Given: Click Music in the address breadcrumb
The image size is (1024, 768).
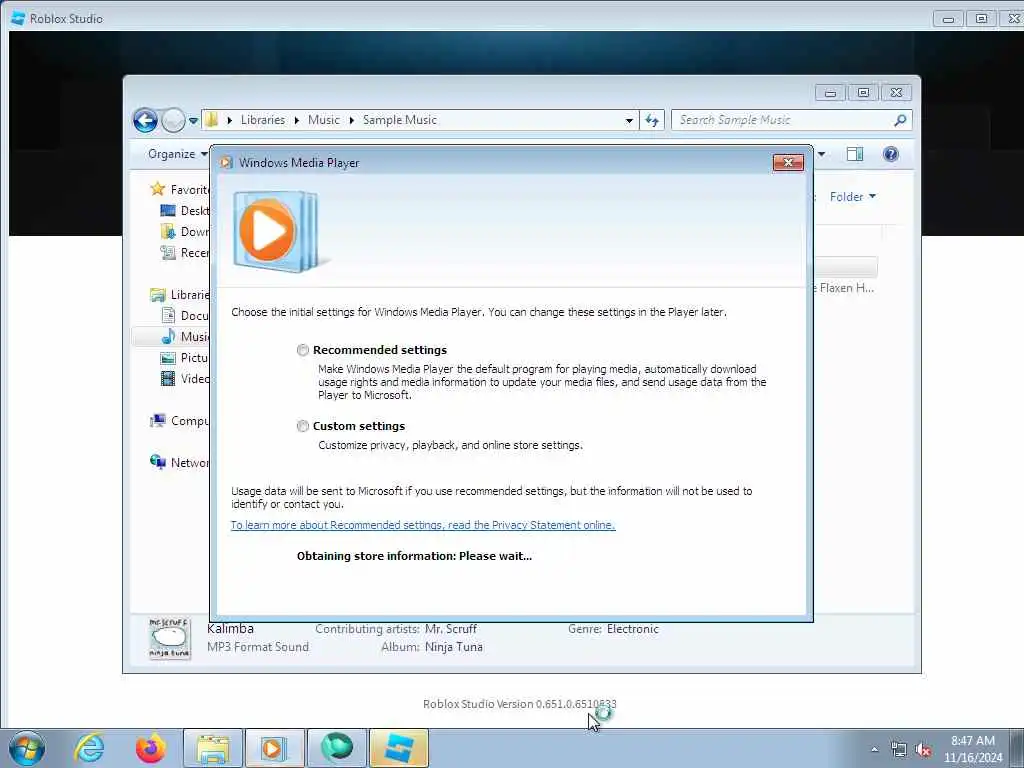Looking at the screenshot, I should click(x=323, y=120).
